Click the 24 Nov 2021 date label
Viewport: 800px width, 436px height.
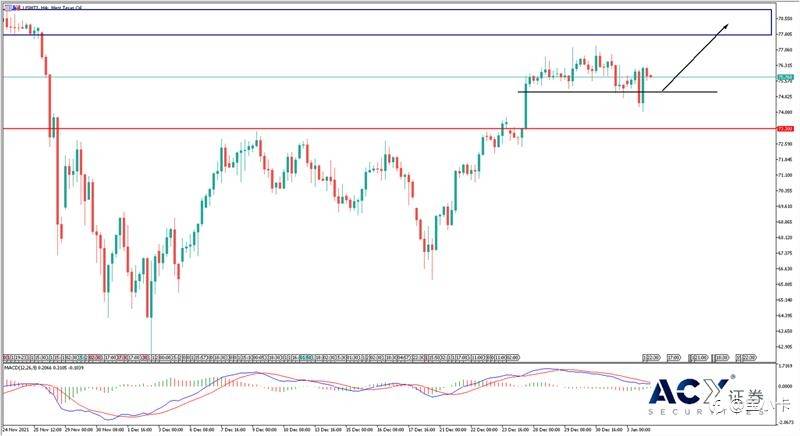click(15, 430)
